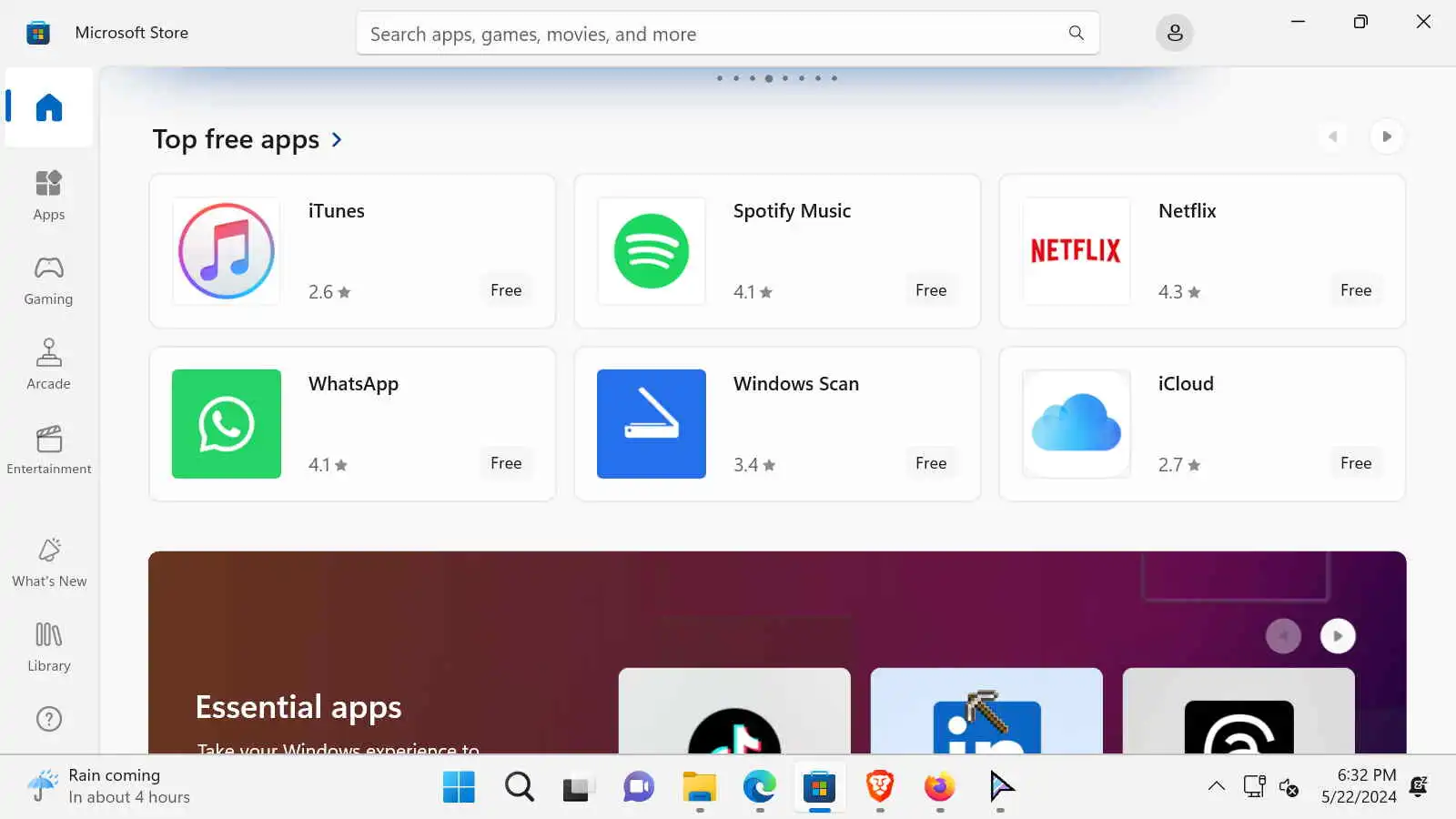Screen dimensions: 1456x819
Task: Open the Rain coming weather widget
Action: tap(109, 786)
